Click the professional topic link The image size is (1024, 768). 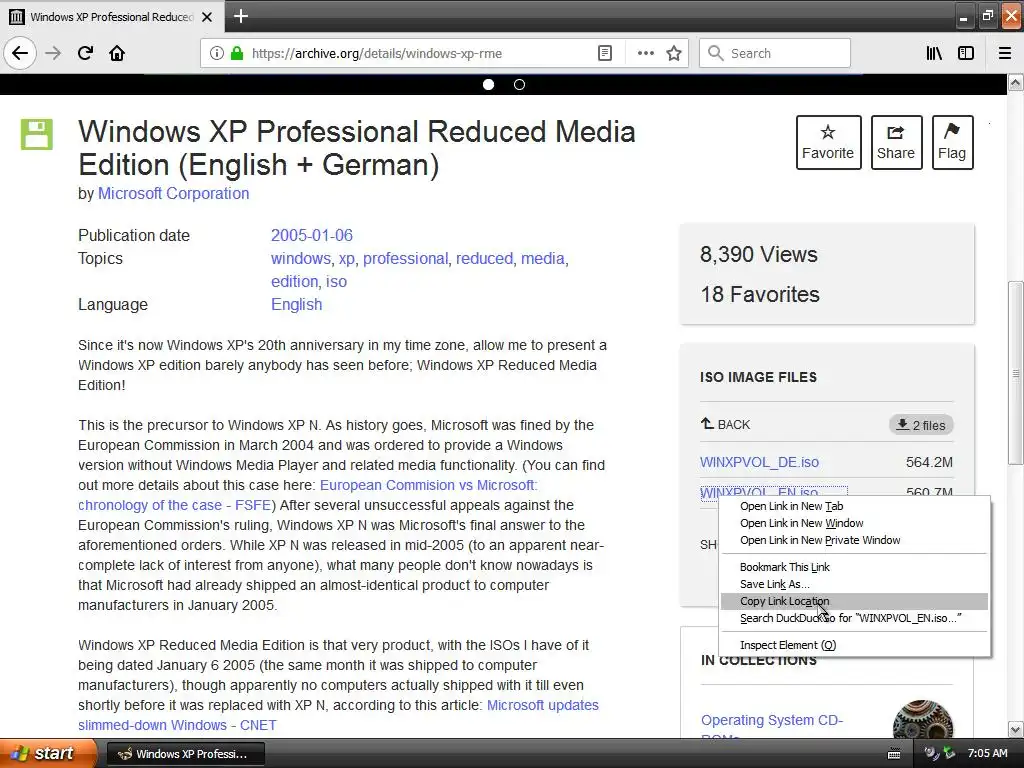pyautogui.click(x=406, y=259)
